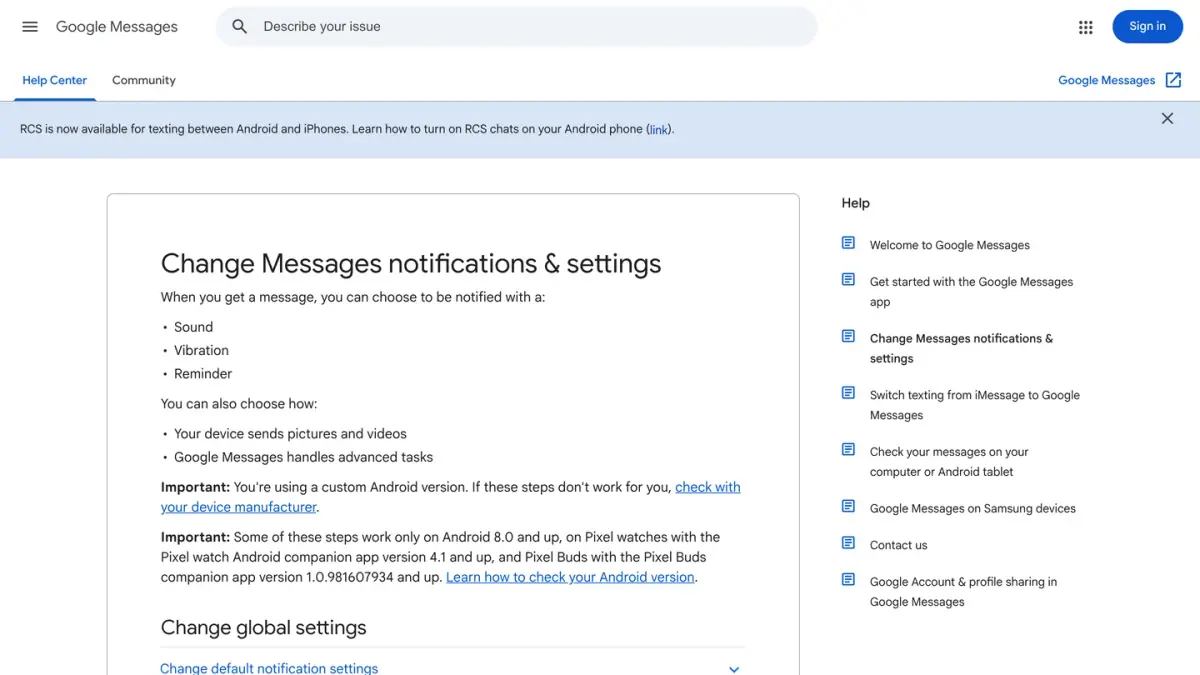Click the 'Sound' bullet item
This screenshot has height=675, width=1200.
click(193, 327)
